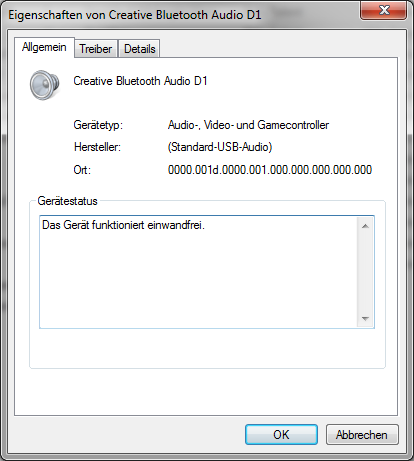Click 'Audio-, Video- und Gamecontroller' device type text
The image size is (414, 461).
coord(248,125)
